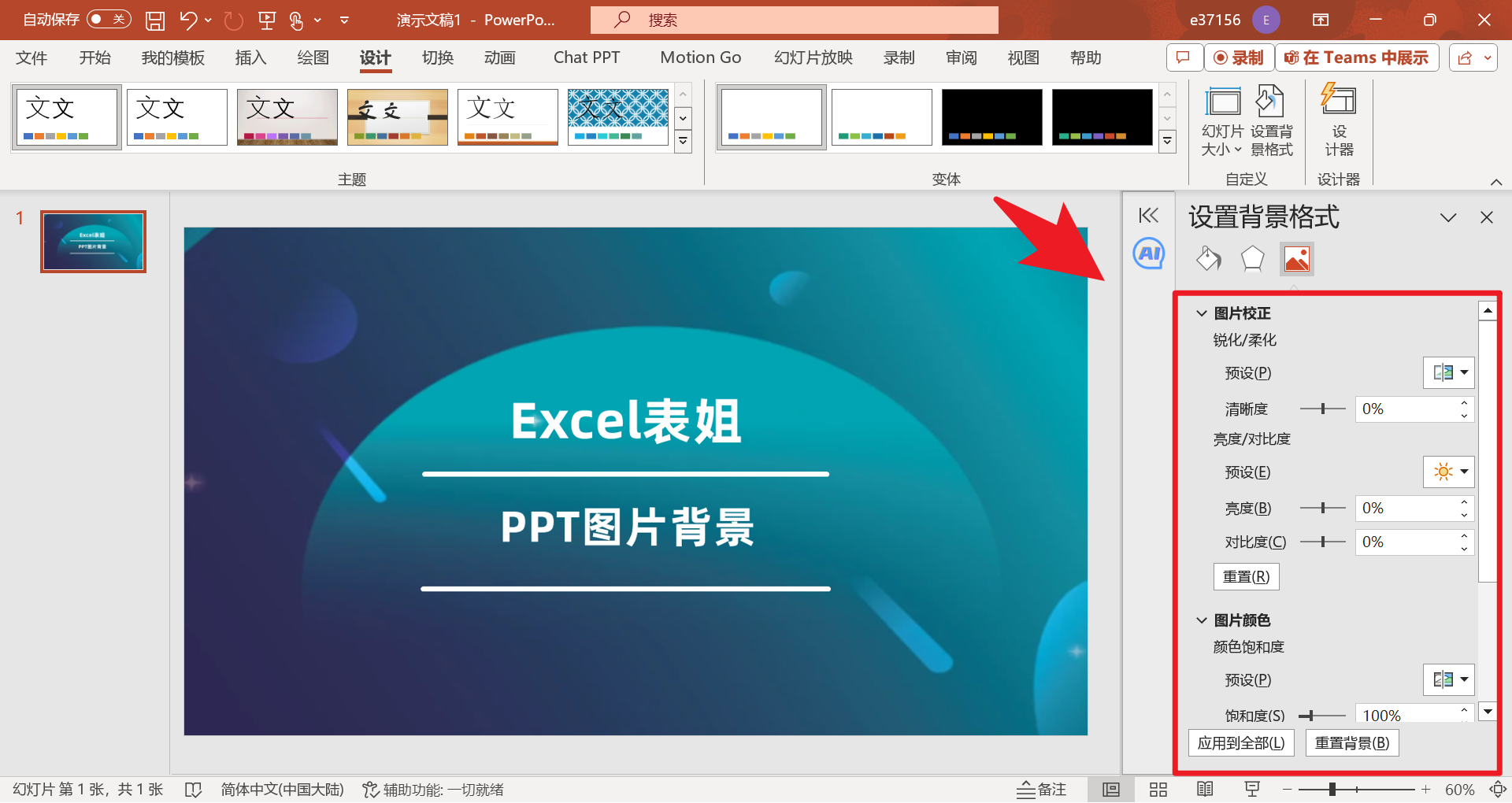Switch to Picture tab icon
The image size is (1512, 803).
coord(1296,258)
